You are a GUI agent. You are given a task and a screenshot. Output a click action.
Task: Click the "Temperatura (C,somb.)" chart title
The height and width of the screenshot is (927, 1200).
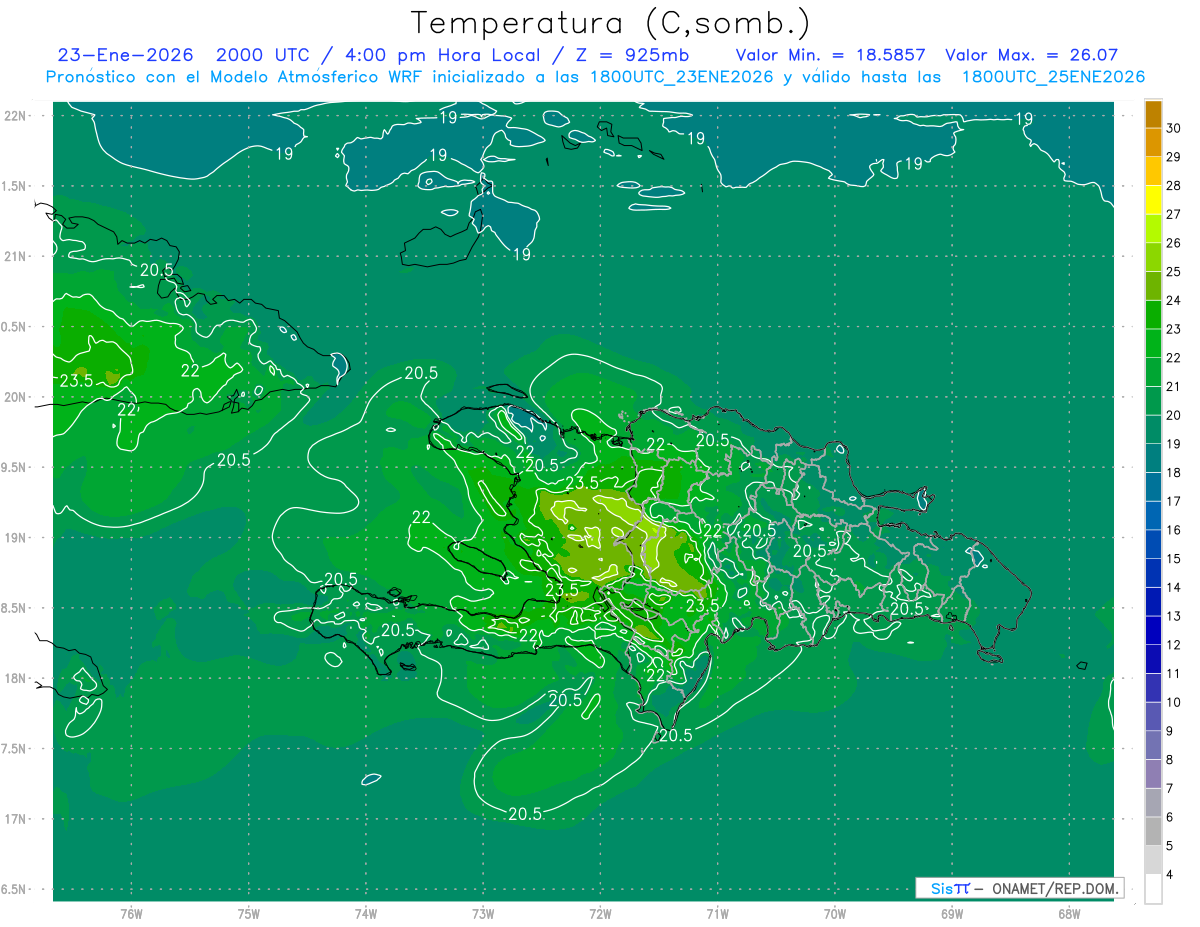(610, 23)
